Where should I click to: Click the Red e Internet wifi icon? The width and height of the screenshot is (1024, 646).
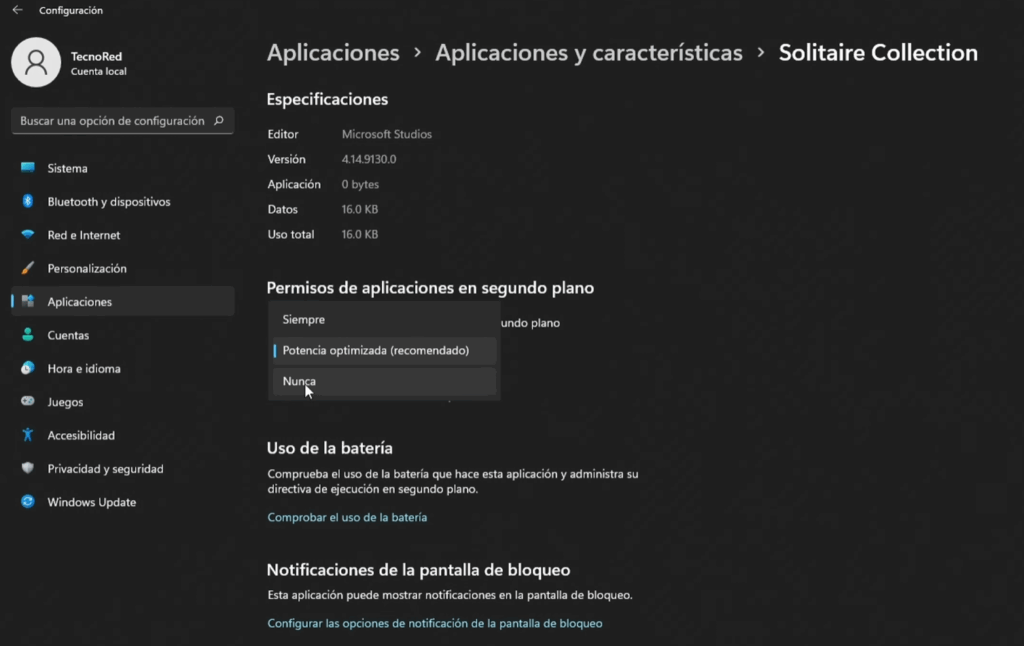coord(27,234)
